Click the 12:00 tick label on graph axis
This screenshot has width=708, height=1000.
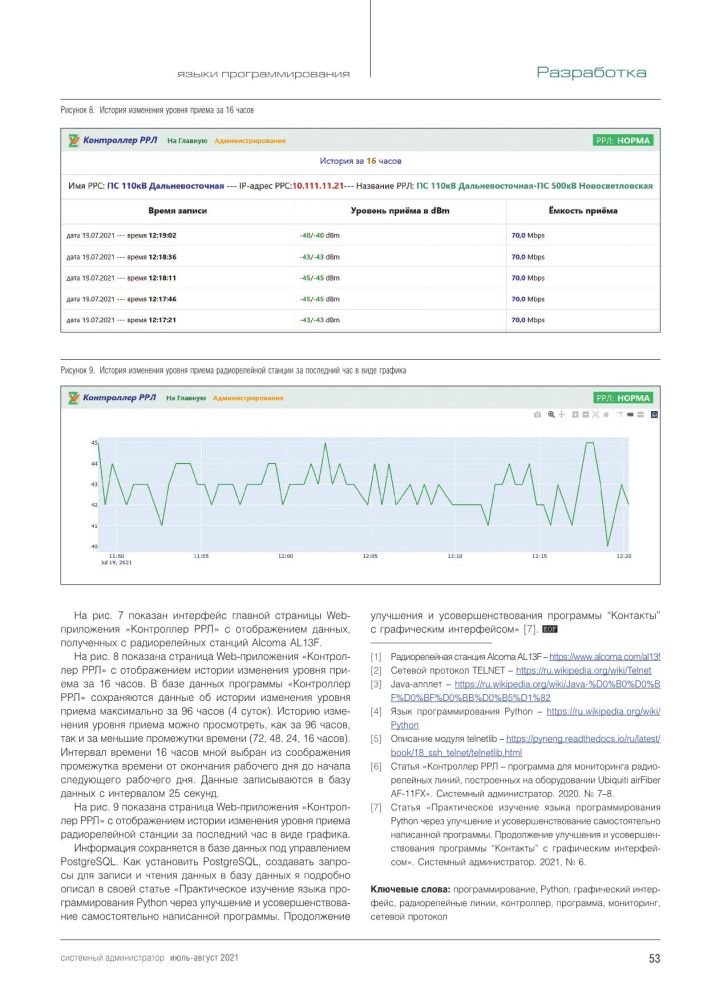click(x=285, y=556)
